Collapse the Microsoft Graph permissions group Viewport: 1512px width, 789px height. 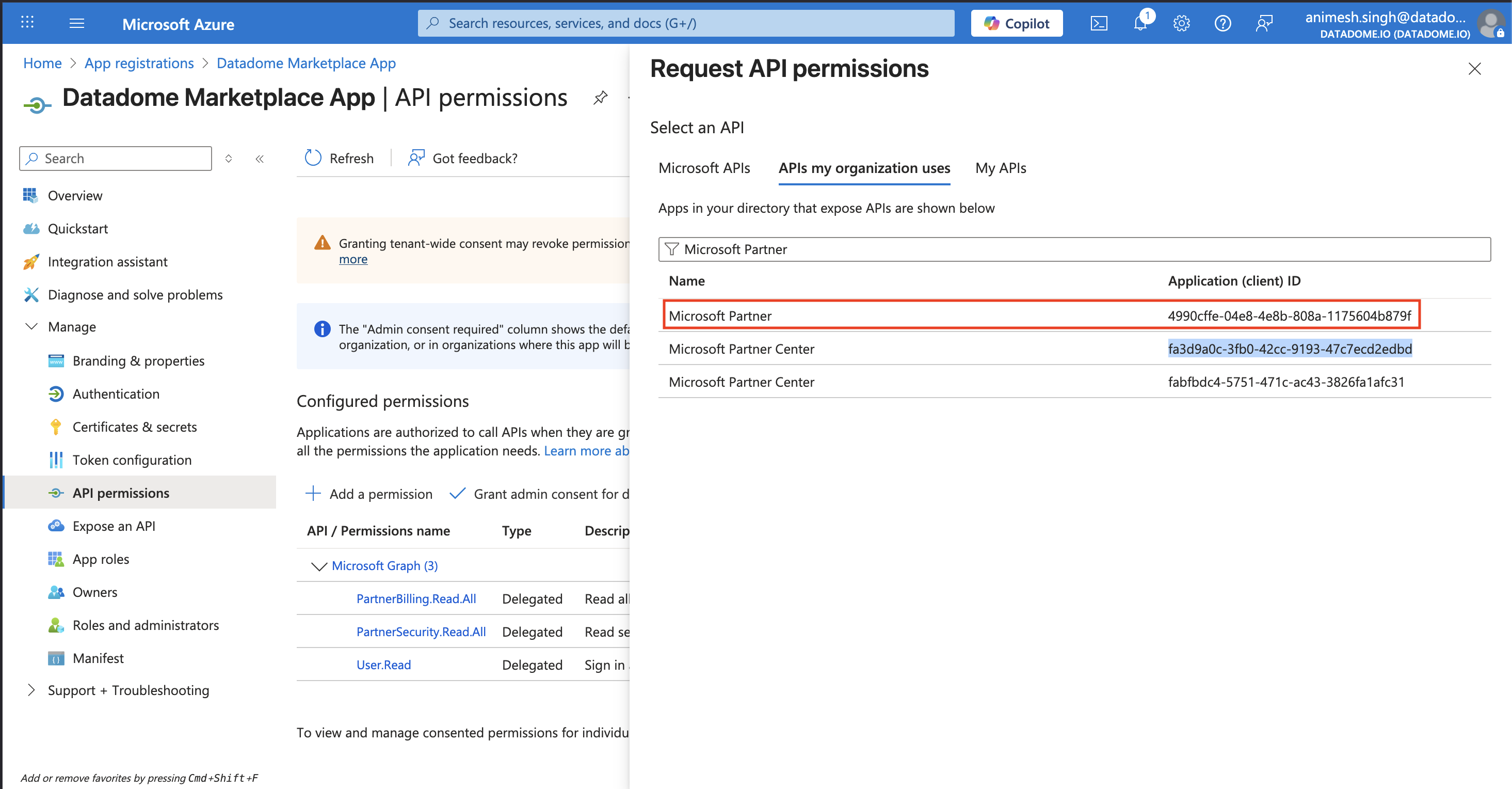(x=319, y=566)
